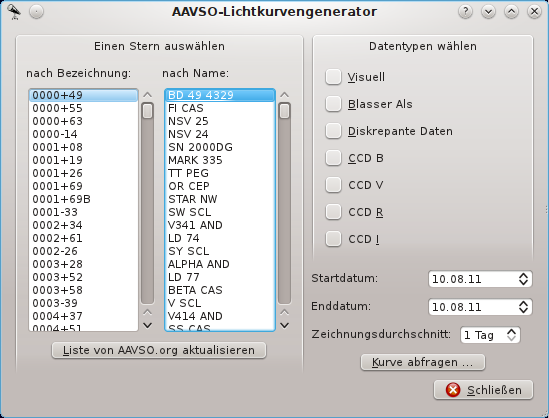Click the Enddatum spin arrows

coord(523,307)
